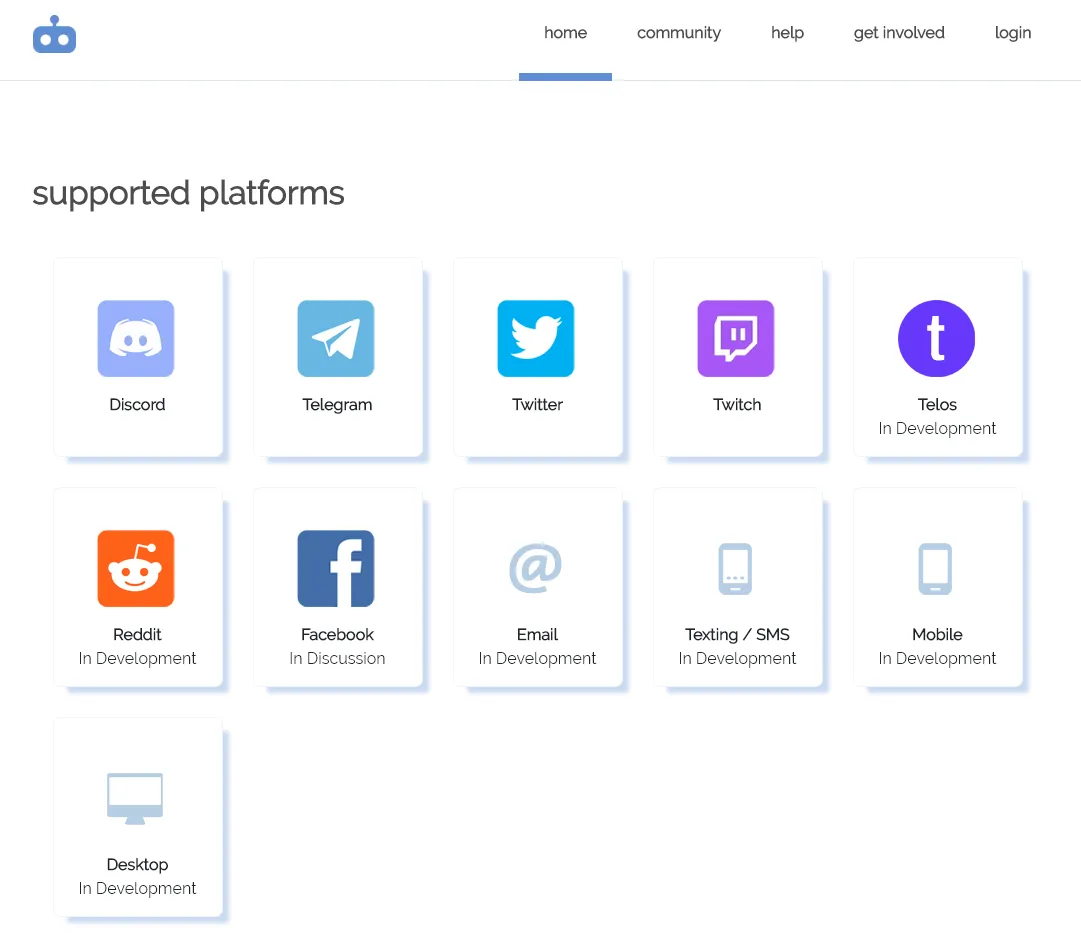Click the Mobile label text
The width and height of the screenshot is (1081, 941).
pyautogui.click(x=937, y=634)
